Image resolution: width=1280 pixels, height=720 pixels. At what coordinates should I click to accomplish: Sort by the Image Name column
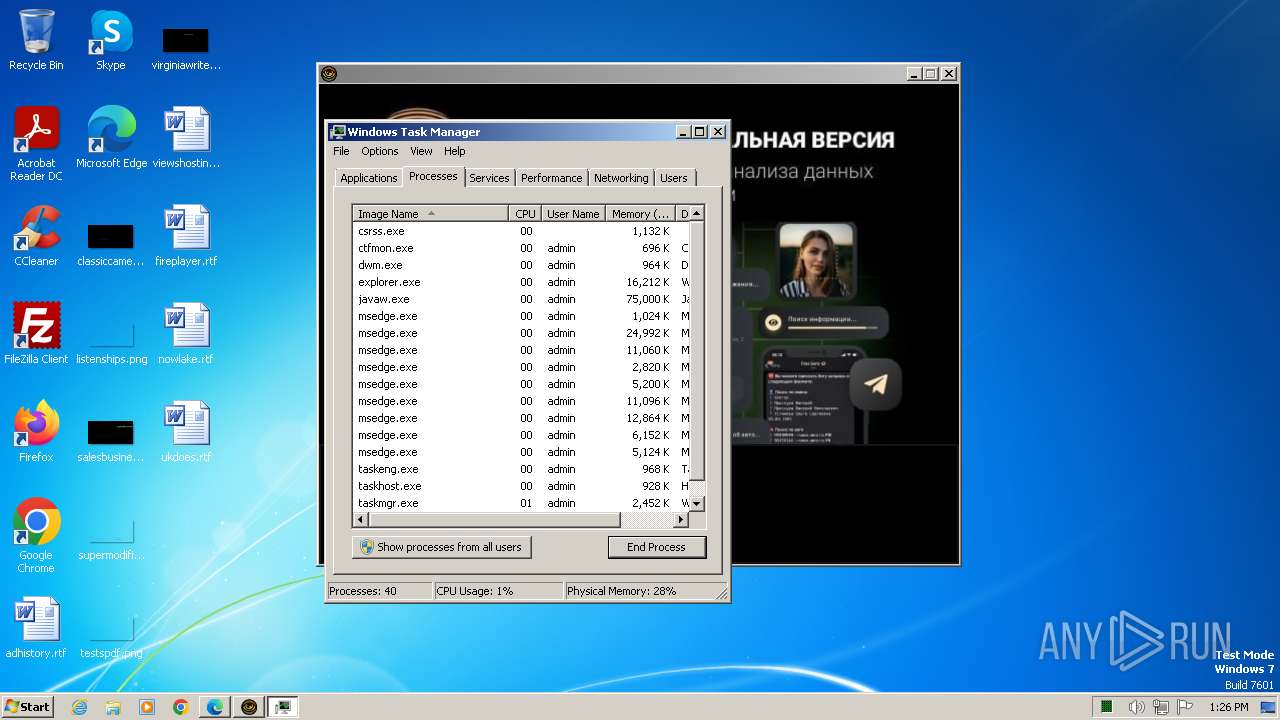pos(431,214)
